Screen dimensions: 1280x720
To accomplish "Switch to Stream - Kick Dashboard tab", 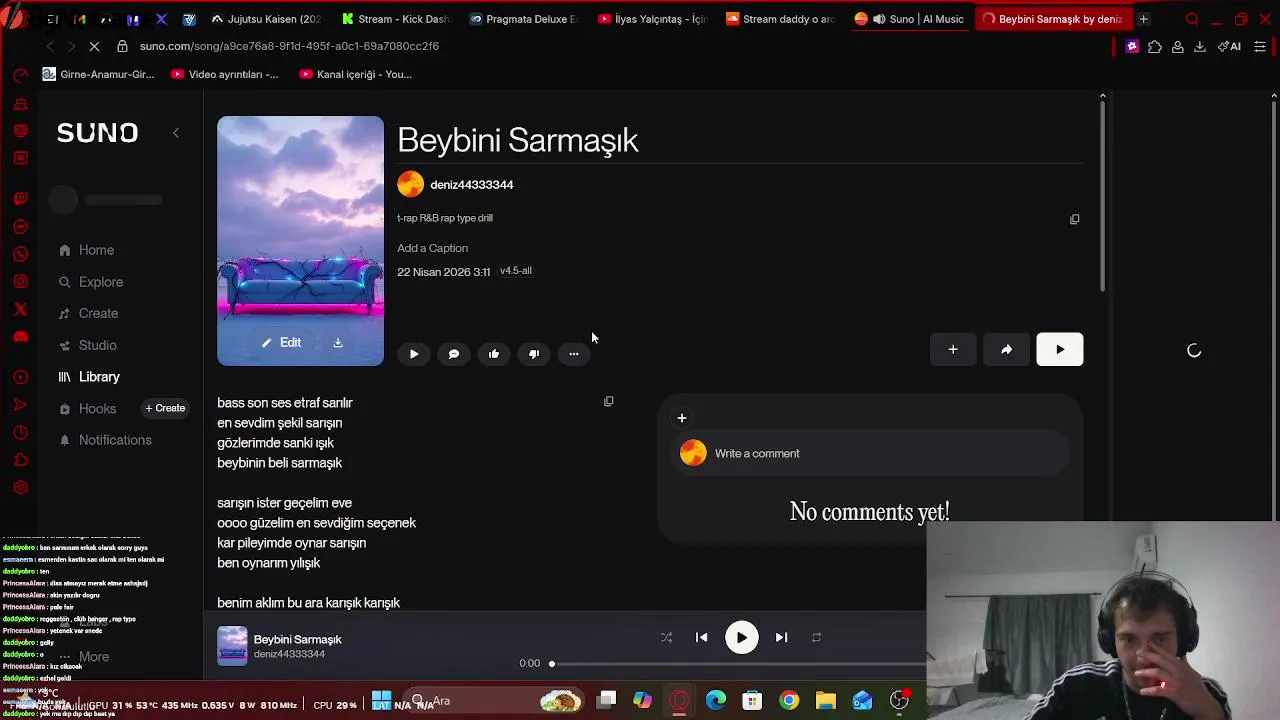I will coord(395,19).
